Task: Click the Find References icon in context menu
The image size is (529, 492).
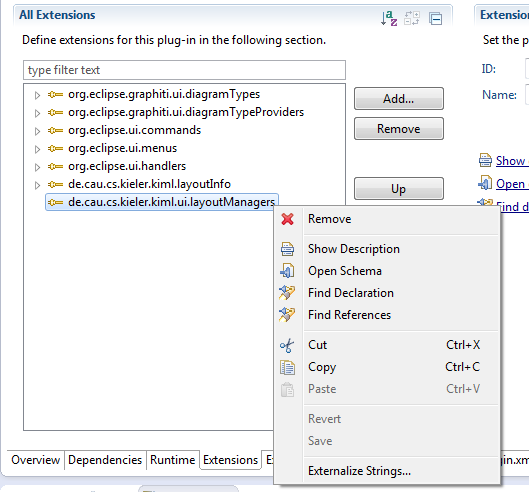Action: [x=287, y=315]
